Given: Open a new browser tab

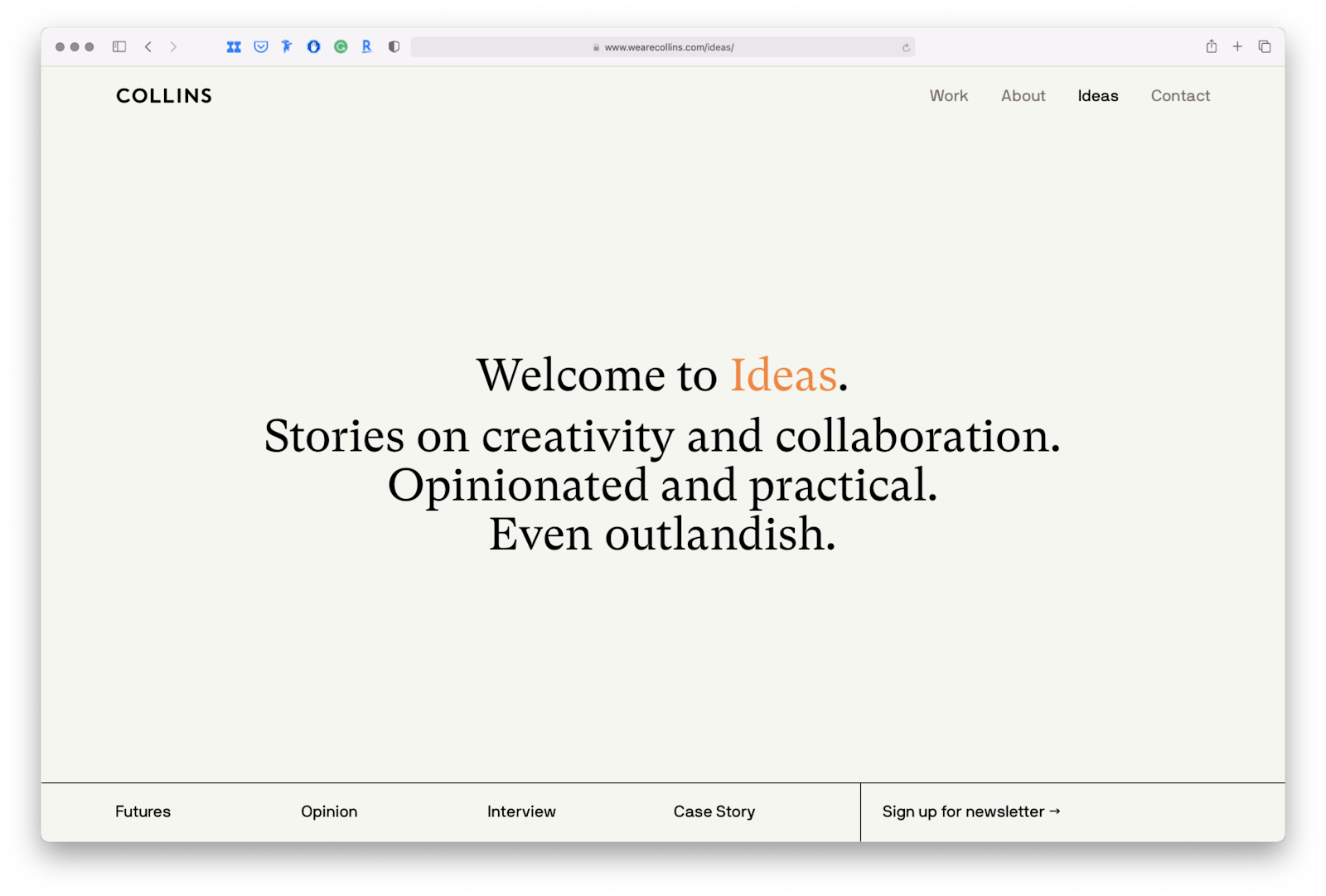Looking at the screenshot, I should coord(1237,47).
